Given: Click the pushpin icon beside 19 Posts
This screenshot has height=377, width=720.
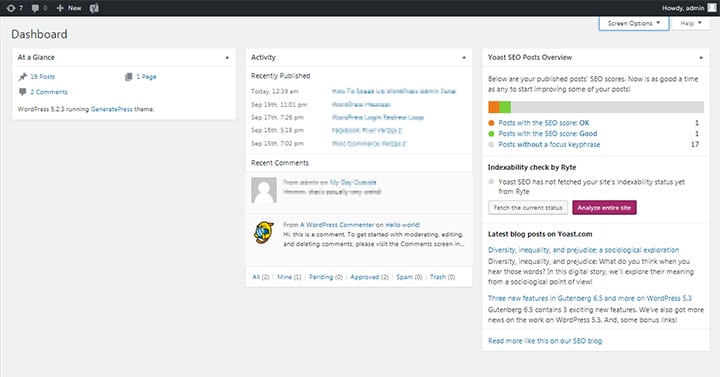Looking at the screenshot, I should pyautogui.click(x=22, y=77).
